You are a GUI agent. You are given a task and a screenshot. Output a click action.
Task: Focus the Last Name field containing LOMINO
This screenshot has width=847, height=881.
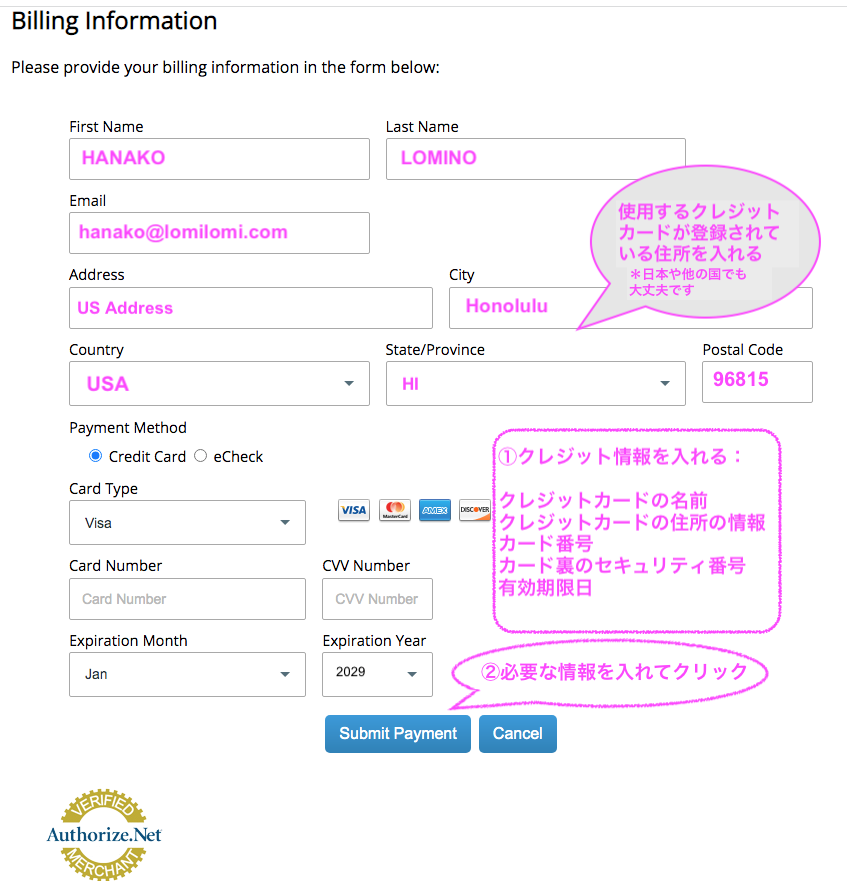click(536, 159)
